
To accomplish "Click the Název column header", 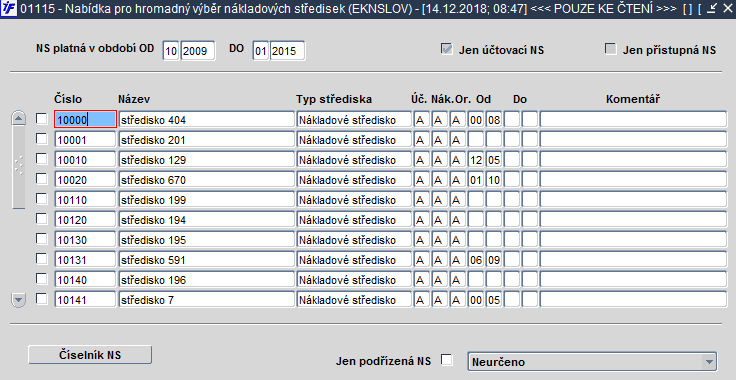I will pyautogui.click(x=134, y=99).
